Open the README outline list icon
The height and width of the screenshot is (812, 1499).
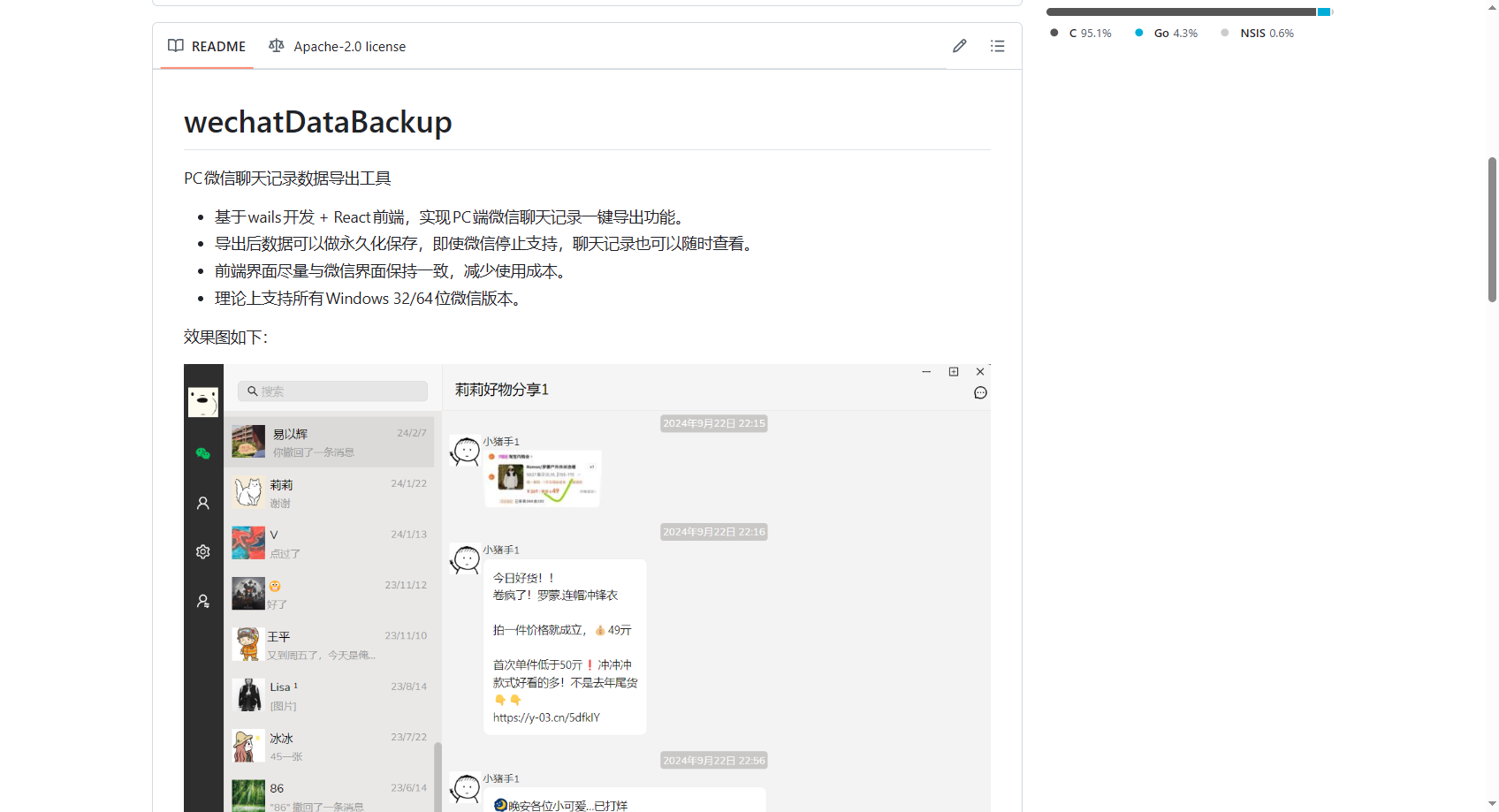click(x=998, y=46)
